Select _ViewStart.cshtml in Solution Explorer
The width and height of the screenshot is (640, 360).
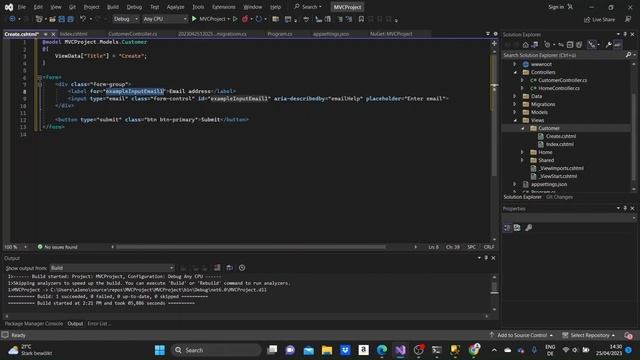[557, 176]
